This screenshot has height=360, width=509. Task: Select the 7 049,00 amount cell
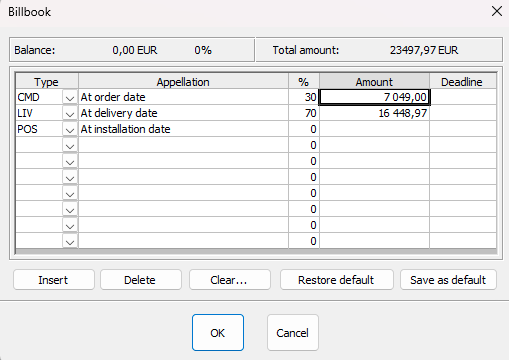[374, 97]
